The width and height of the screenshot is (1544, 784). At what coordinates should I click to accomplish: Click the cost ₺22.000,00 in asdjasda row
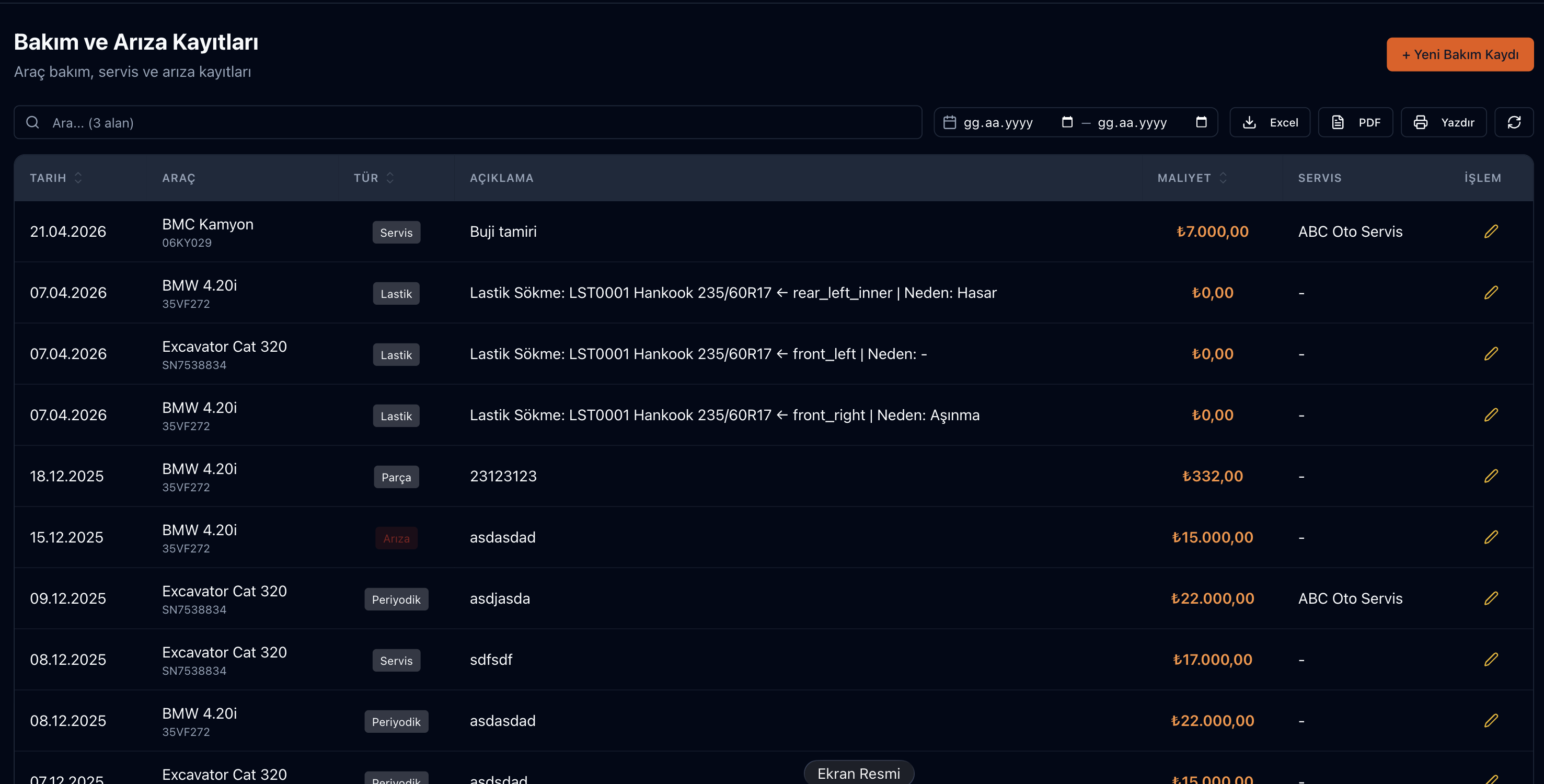click(x=1212, y=598)
